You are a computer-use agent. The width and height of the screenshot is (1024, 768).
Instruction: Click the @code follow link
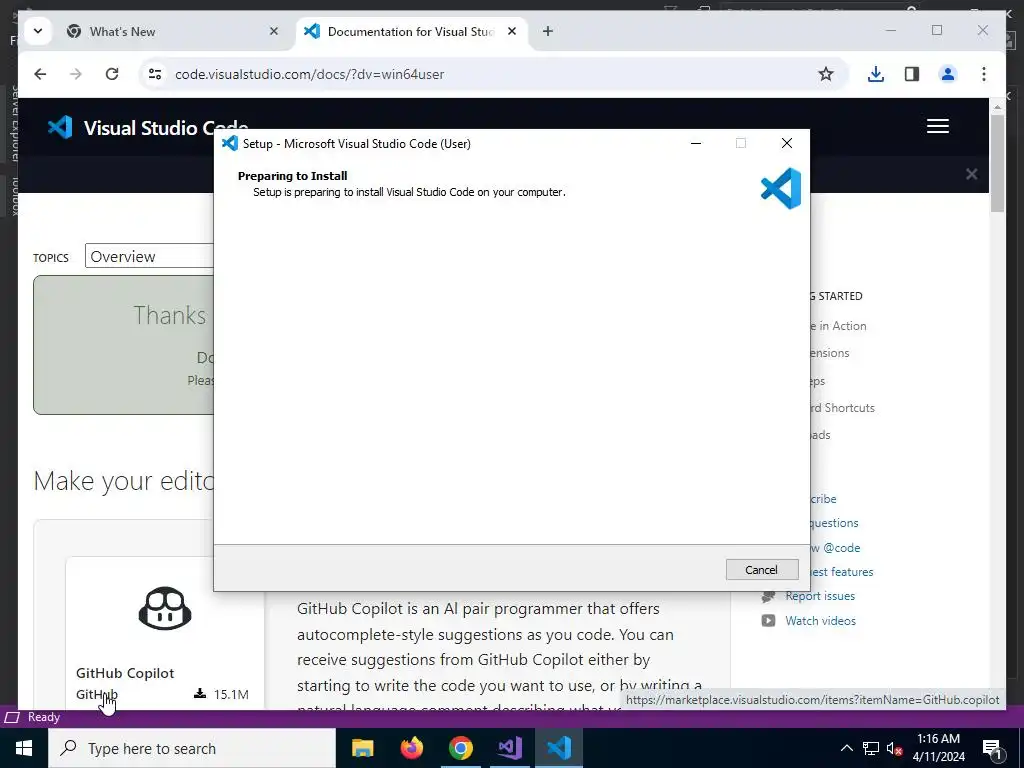click(835, 547)
